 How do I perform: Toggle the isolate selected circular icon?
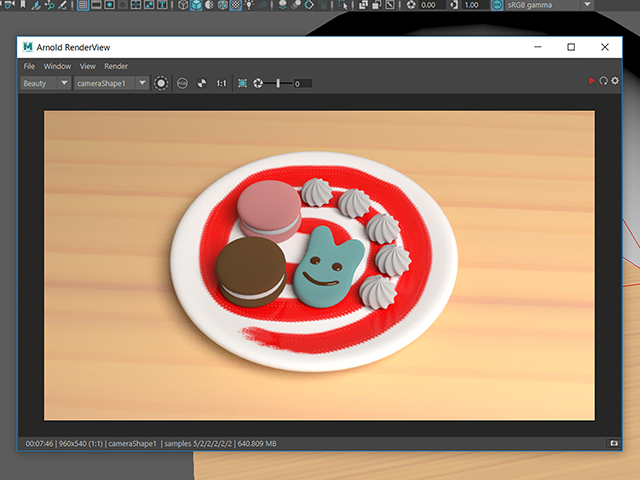click(x=161, y=83)
